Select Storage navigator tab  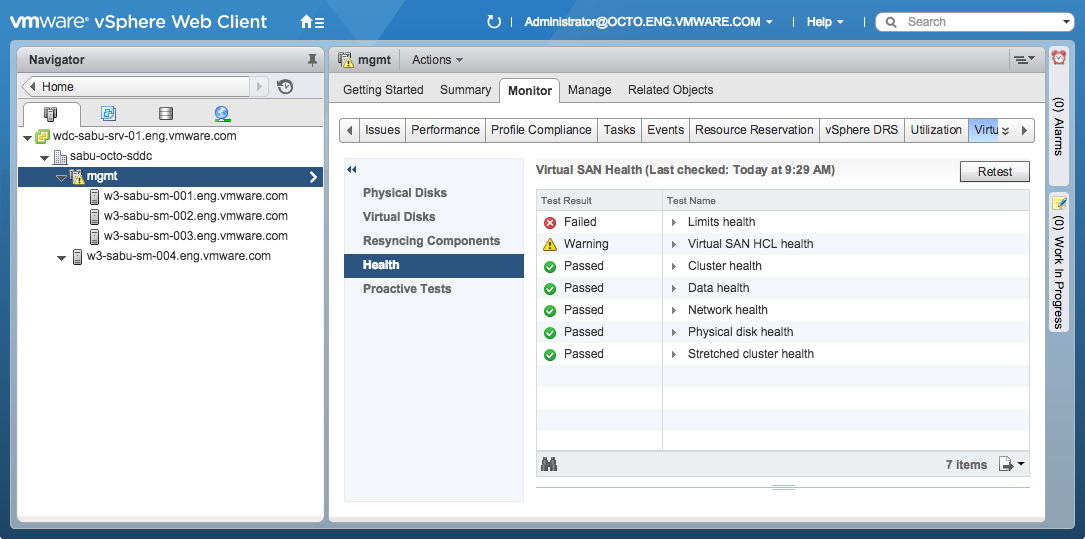[166, 113]
